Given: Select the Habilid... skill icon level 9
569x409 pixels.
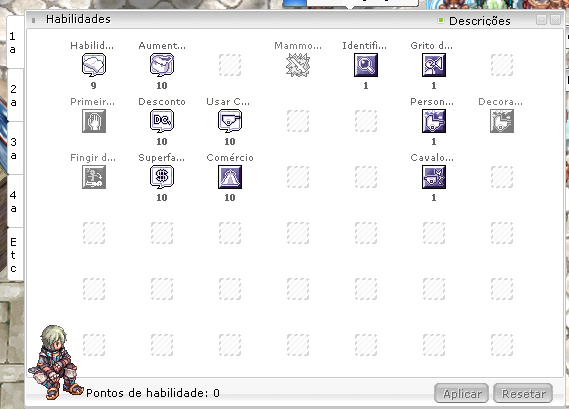Looking at the screenshot, I should point(94,65).
